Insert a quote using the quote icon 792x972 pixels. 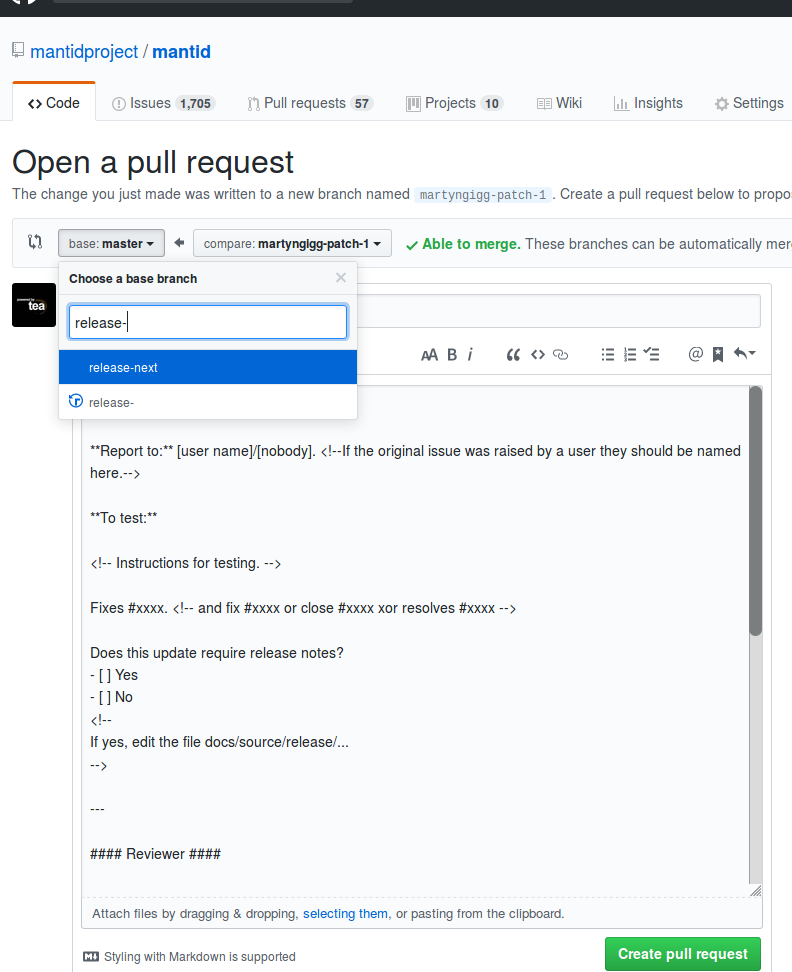513,355
